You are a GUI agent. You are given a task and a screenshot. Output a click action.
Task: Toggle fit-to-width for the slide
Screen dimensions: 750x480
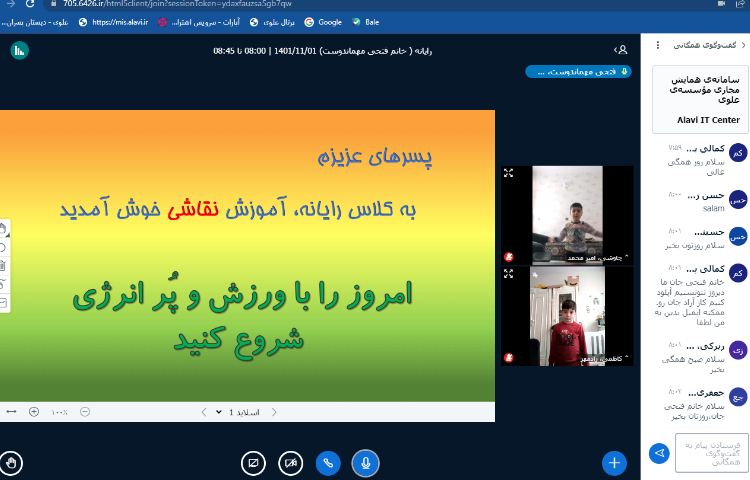[x=11, y=412]
